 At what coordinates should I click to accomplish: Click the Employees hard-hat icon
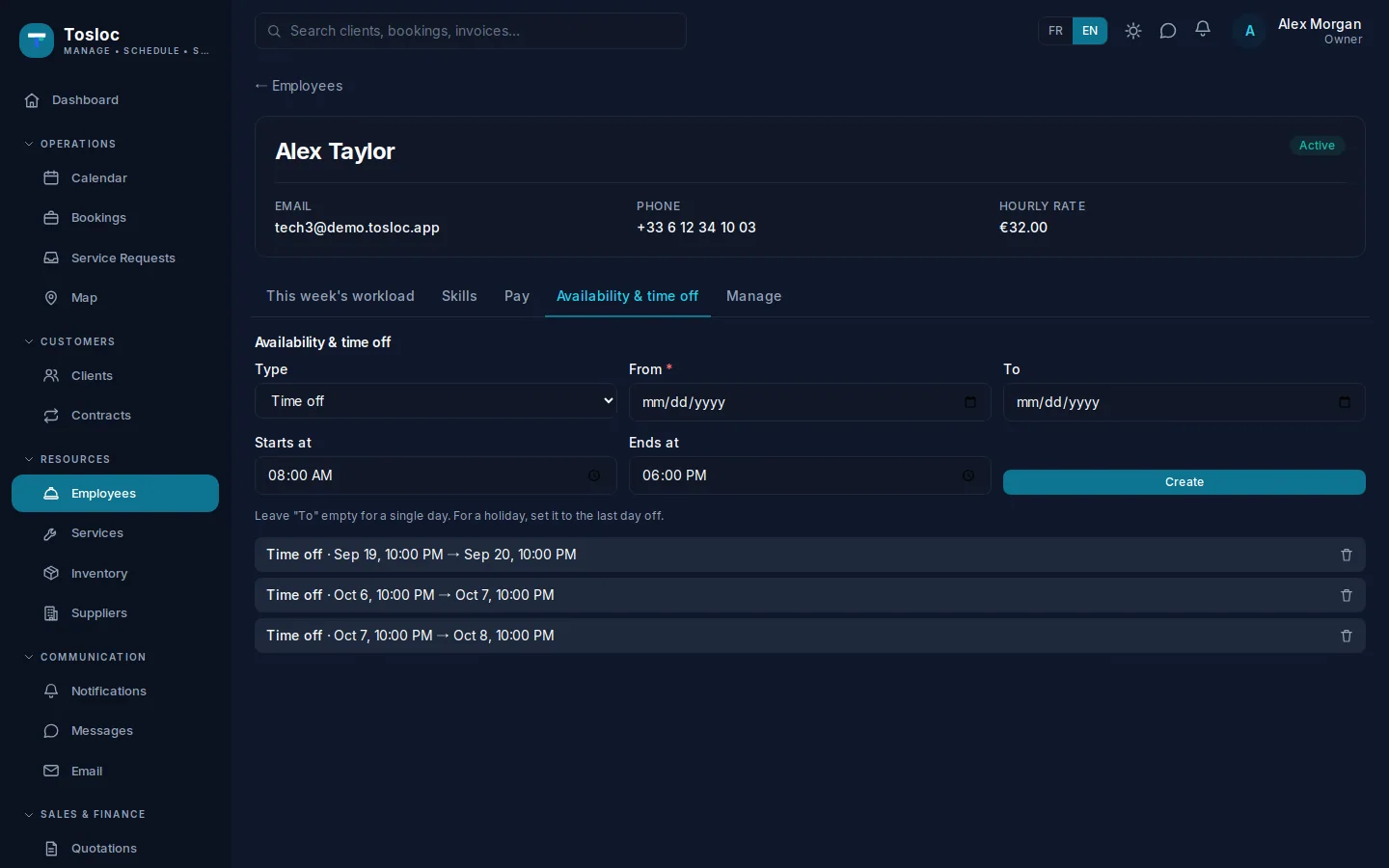(51, 494)
